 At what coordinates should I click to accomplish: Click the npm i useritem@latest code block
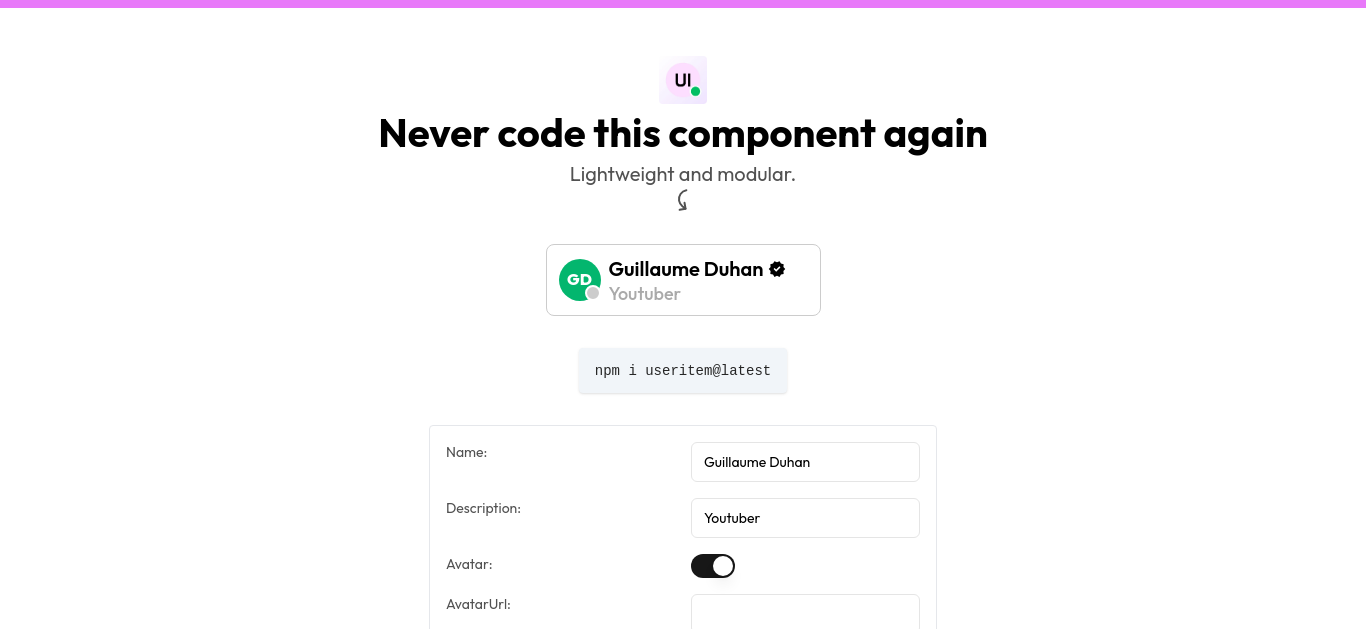pyautogui.click(x=683, y=371)
